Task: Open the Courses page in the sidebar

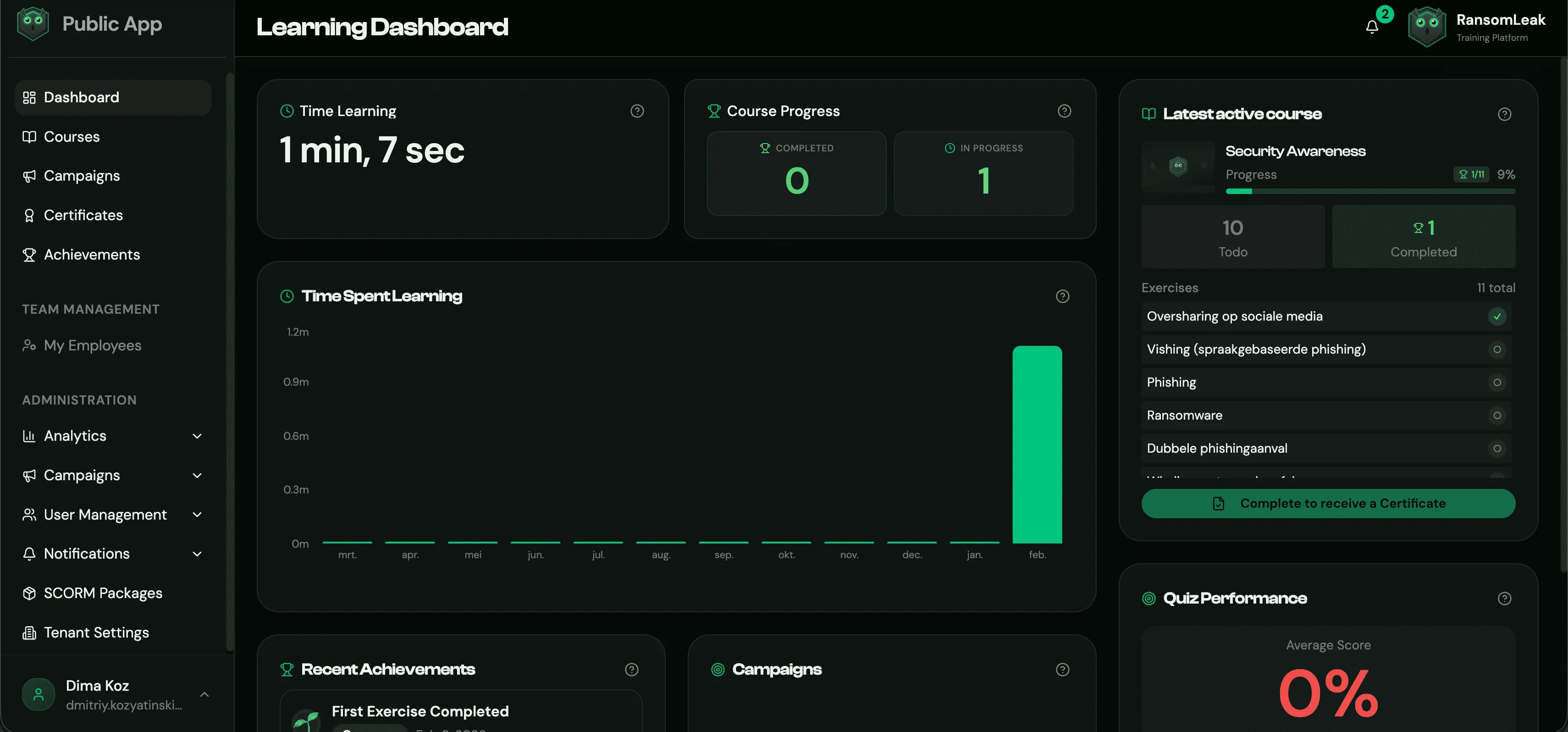Action: (x=71, y=136)
